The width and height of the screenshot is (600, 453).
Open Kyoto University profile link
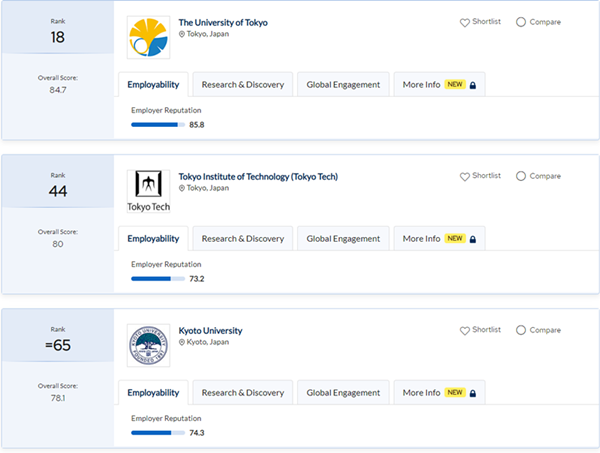(210, 331)
